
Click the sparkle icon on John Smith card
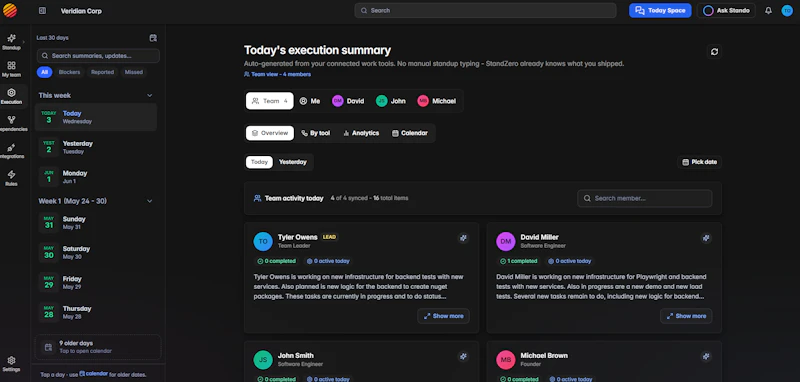tap(463, 356)
